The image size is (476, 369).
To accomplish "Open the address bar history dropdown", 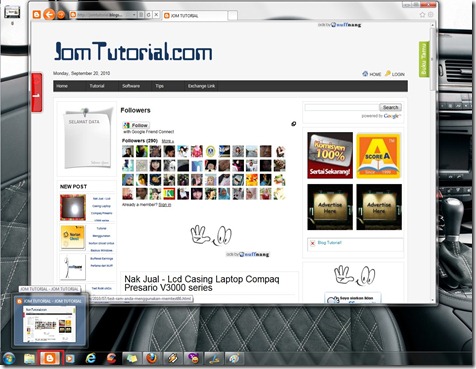I will [x=134, y=15].
